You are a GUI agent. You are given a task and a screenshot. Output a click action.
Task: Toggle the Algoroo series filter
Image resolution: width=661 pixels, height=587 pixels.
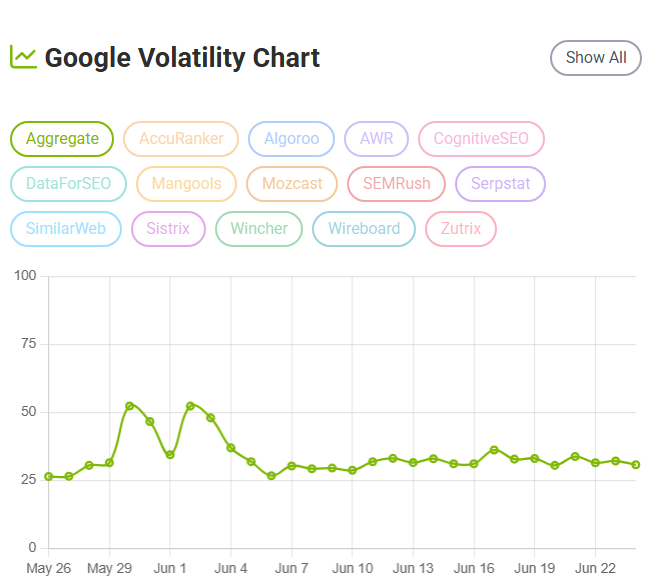pyautogui.click(x=291, y=139)
